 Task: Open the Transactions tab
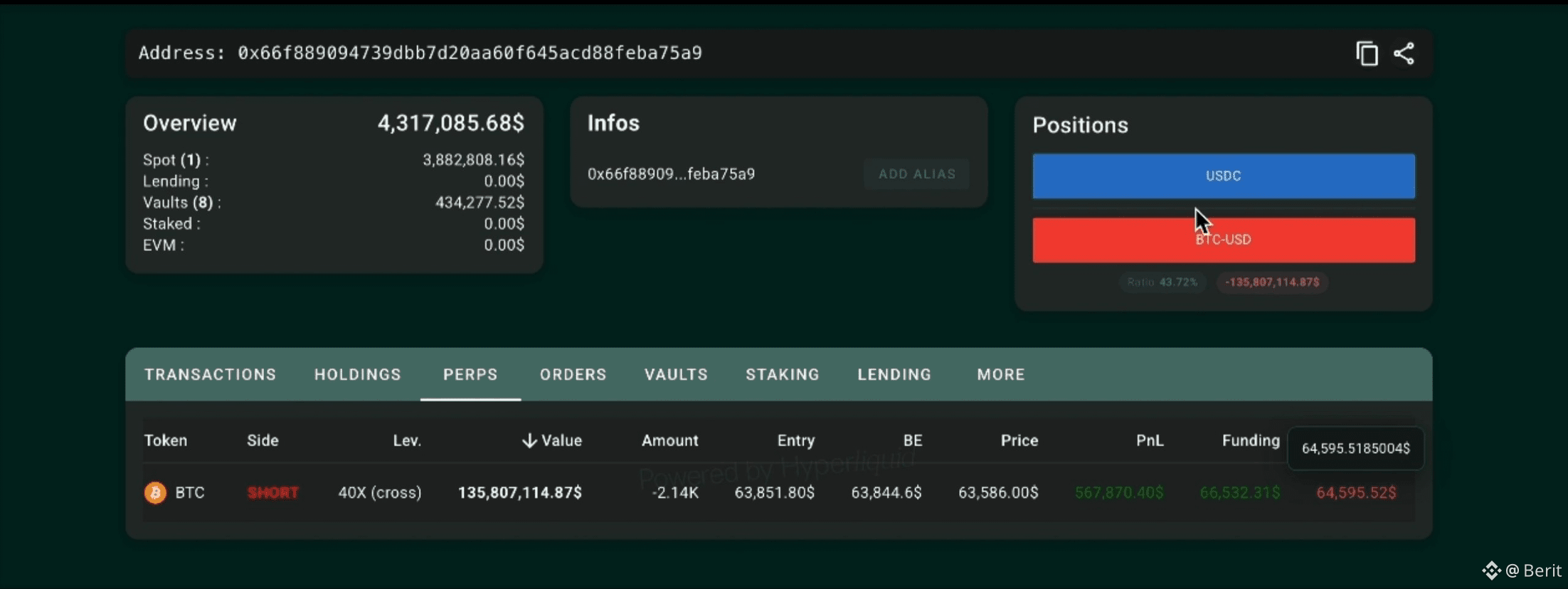click(211, 374)
